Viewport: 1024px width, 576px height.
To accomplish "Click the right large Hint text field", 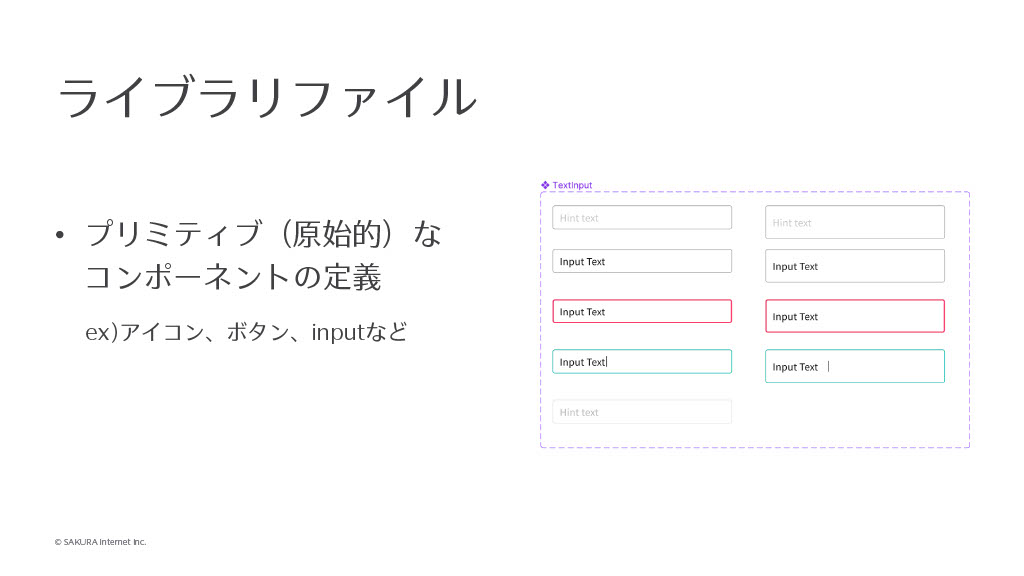I will pos(854,222).
